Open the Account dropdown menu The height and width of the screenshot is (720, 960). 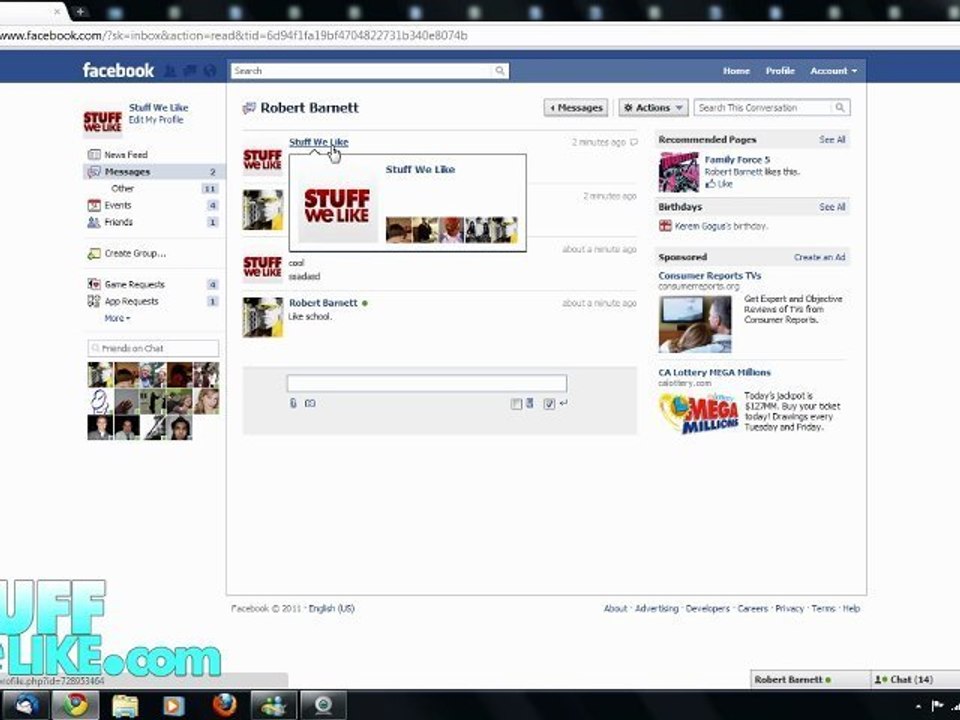(x=833, y=71)
